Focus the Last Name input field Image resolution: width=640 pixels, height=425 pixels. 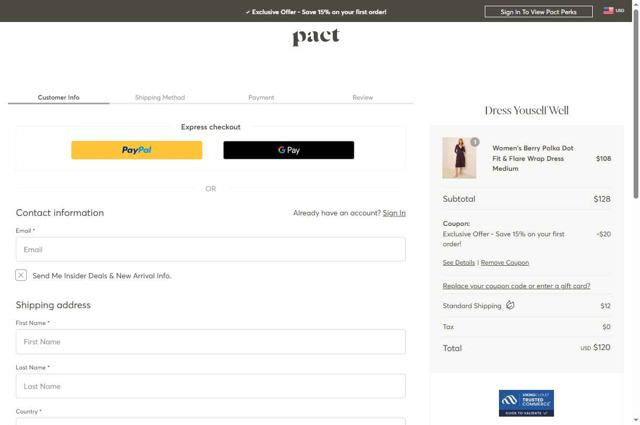(211, 386)
